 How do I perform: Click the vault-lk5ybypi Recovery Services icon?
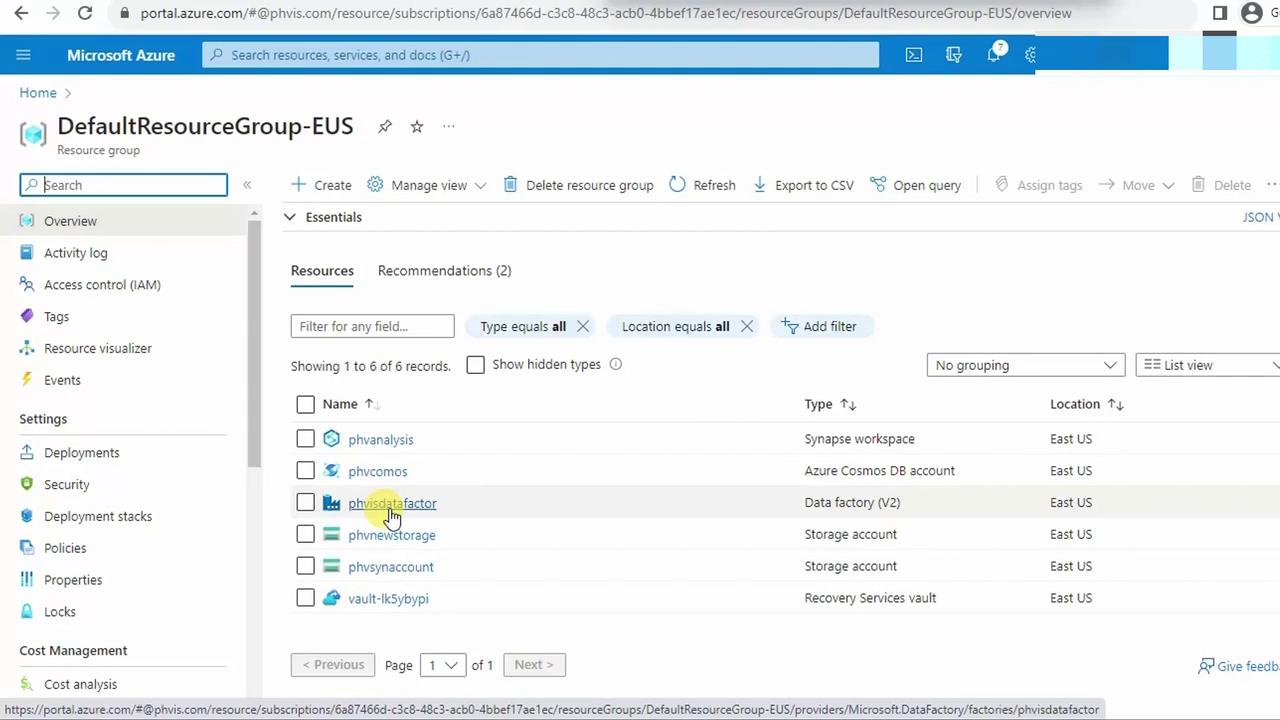[331, 598]
